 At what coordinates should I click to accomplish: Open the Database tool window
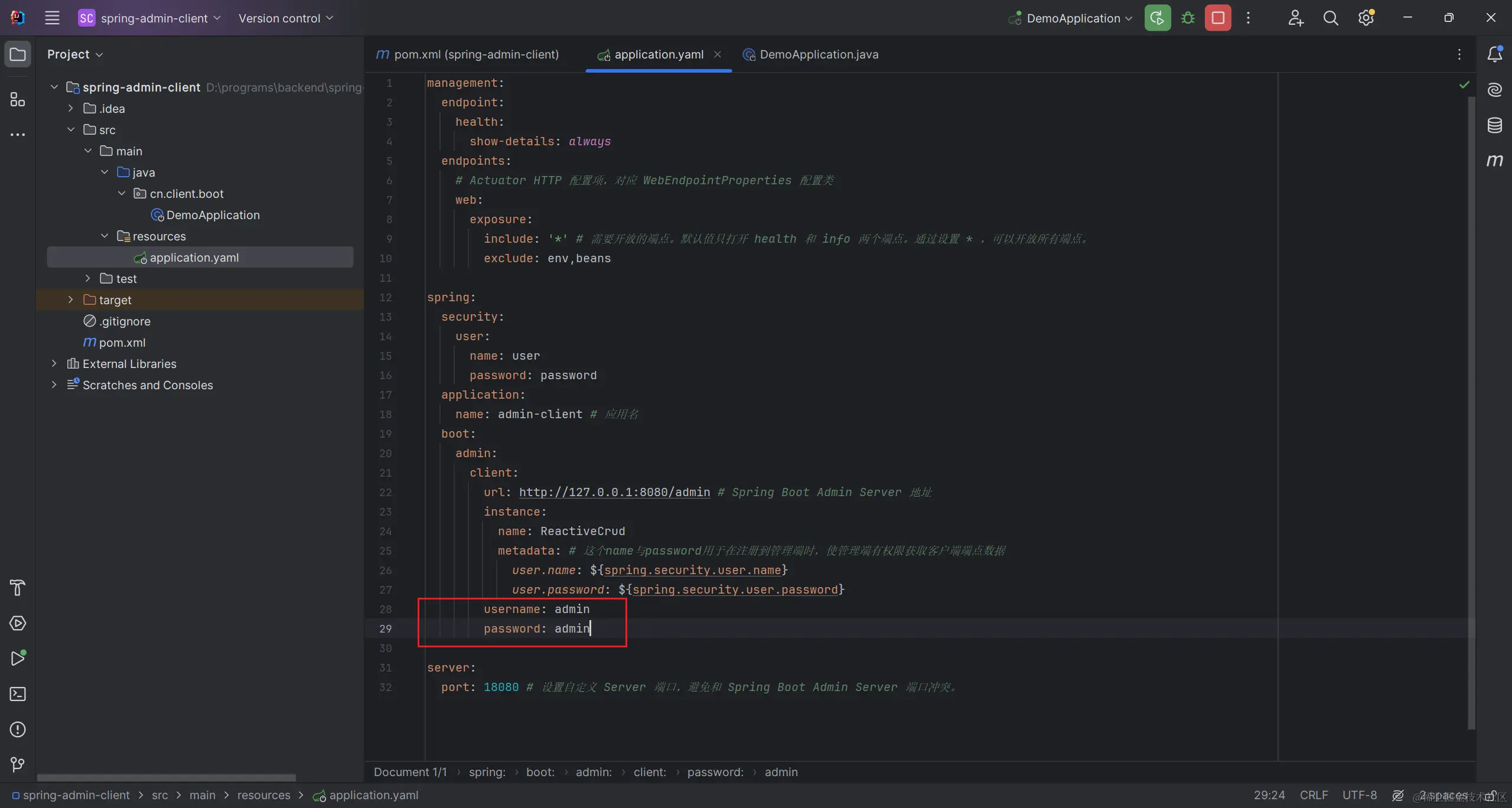(x=1494, y=125)
